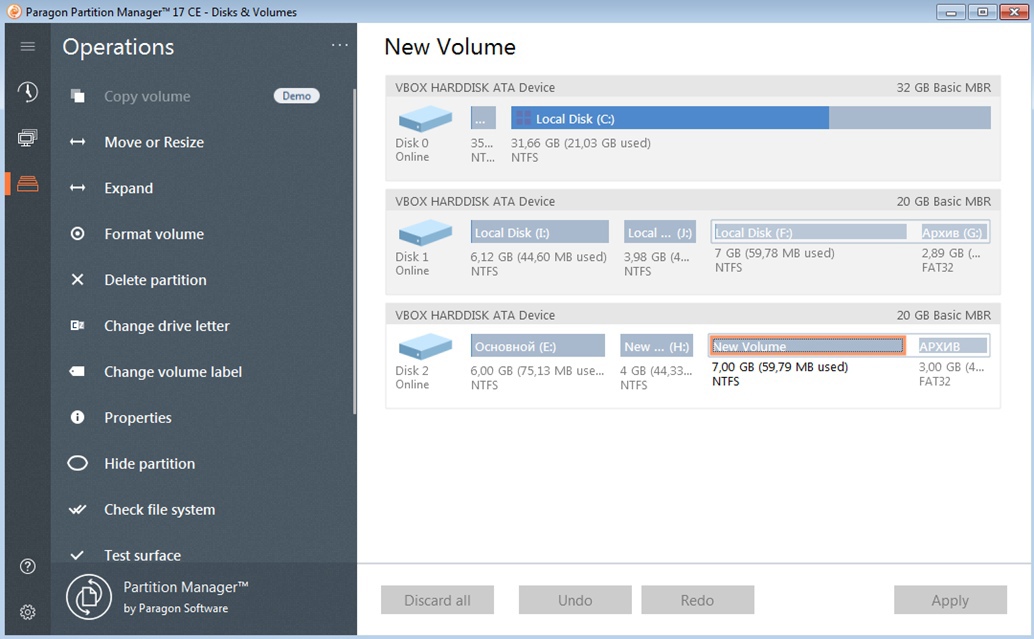Screen dimensions: 1034x639
Task: Select the Disks & Volumes sidebar icon
Action: tap(28, 184)
